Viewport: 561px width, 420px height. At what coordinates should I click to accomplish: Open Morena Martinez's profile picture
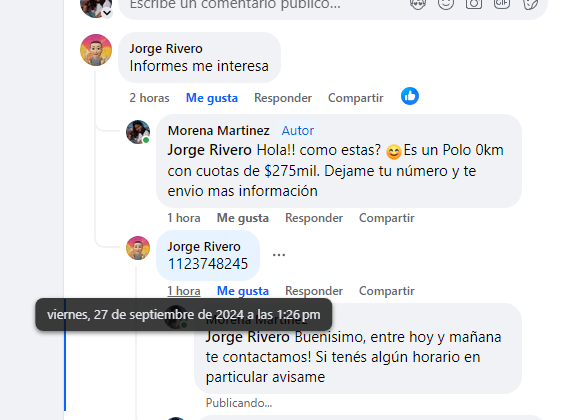138,132
